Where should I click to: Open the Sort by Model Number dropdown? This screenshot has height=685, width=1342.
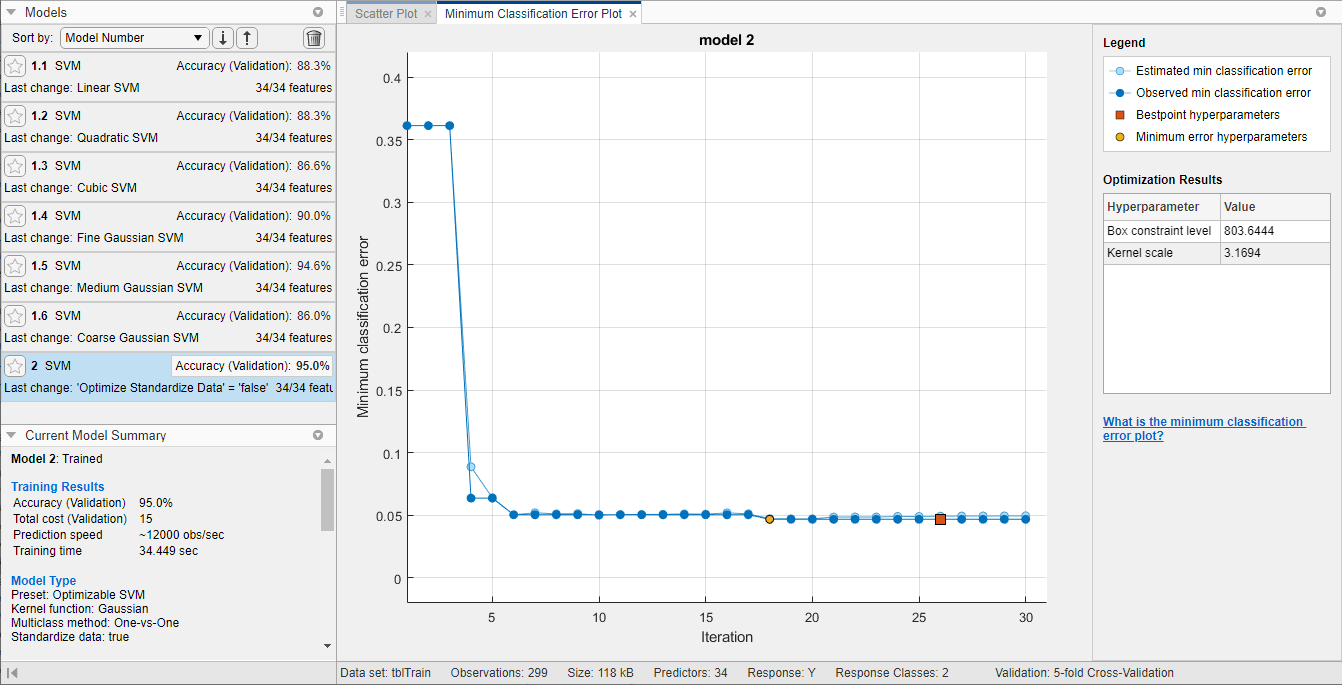134,37
